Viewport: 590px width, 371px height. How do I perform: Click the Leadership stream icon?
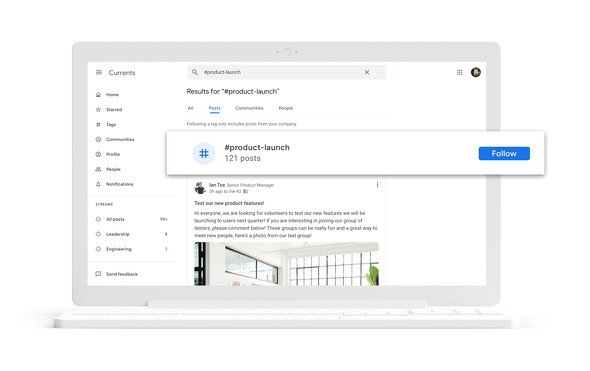(98, 234)
